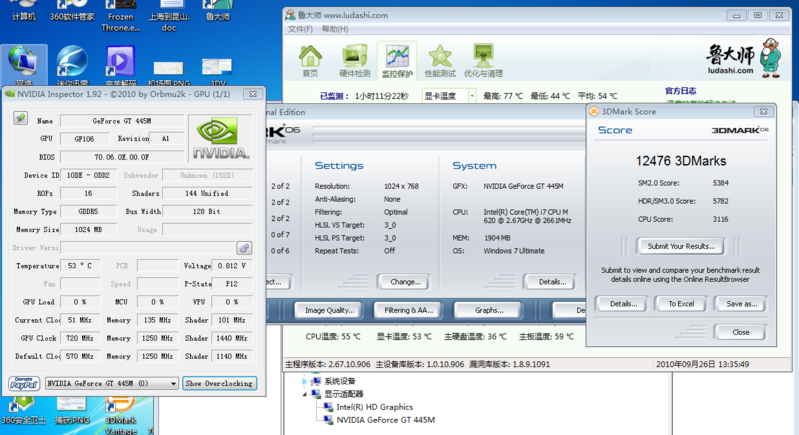Open the 文件(F) menu
The image size is (799, 435).
pyautogui.click(x=300, y=29)
